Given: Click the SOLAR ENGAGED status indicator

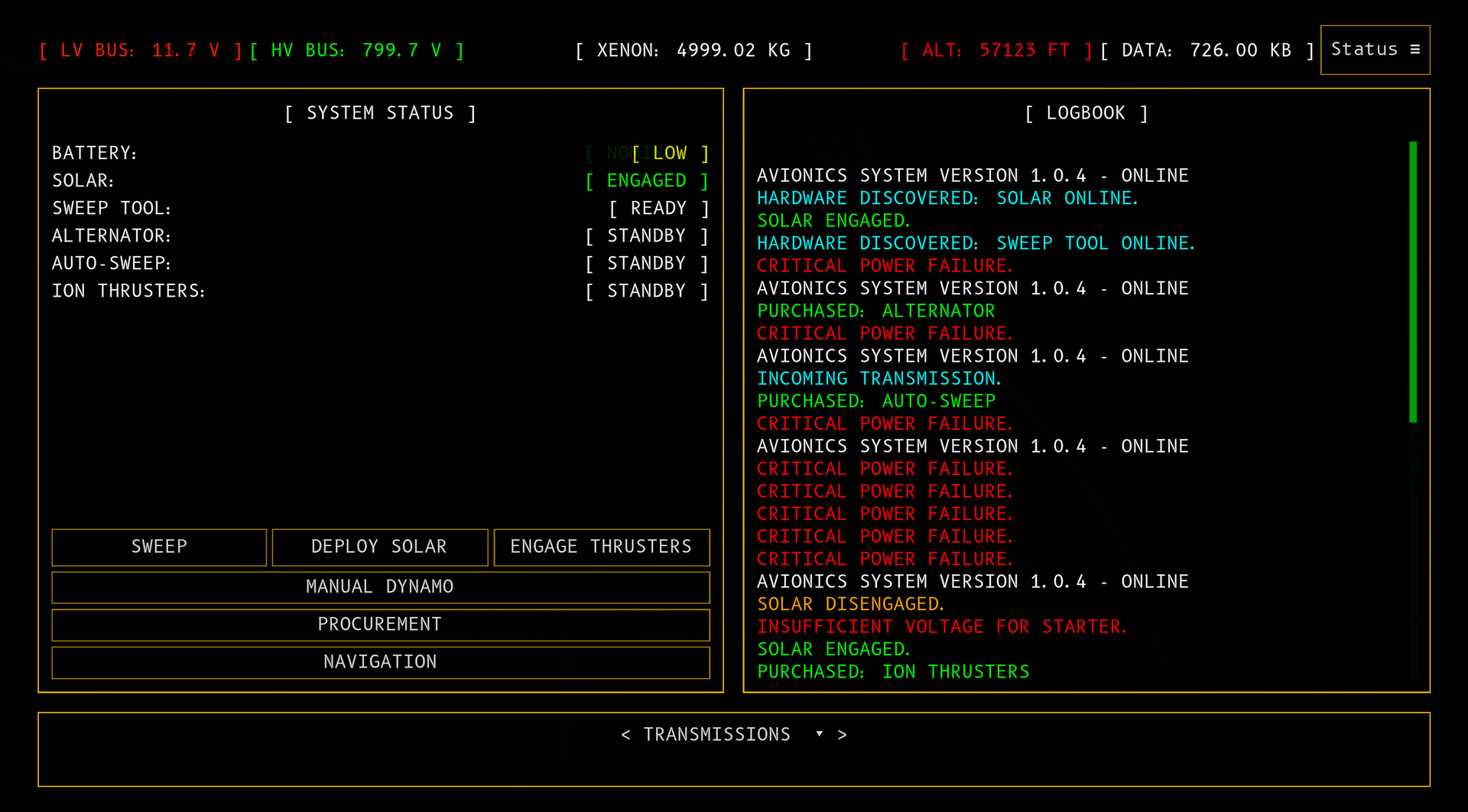Looking at the screenshot, I should (x=647, y=181).
